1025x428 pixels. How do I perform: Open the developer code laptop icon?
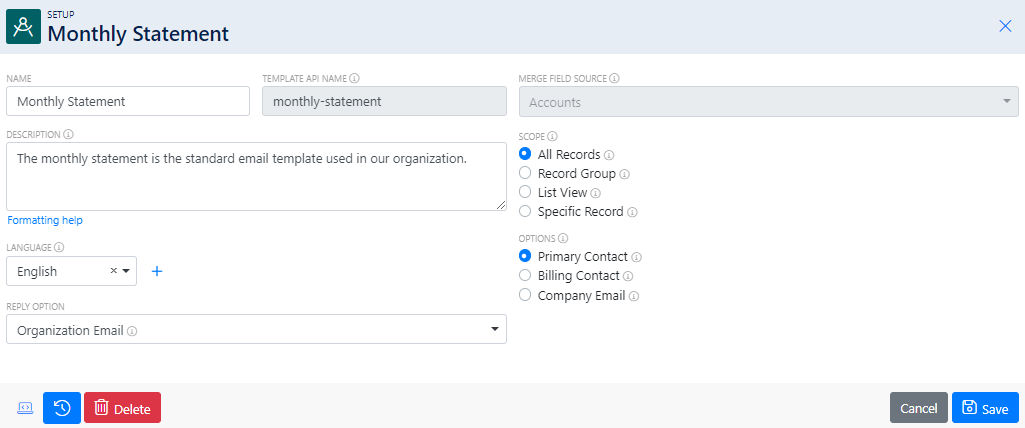(x=25, y=408)
